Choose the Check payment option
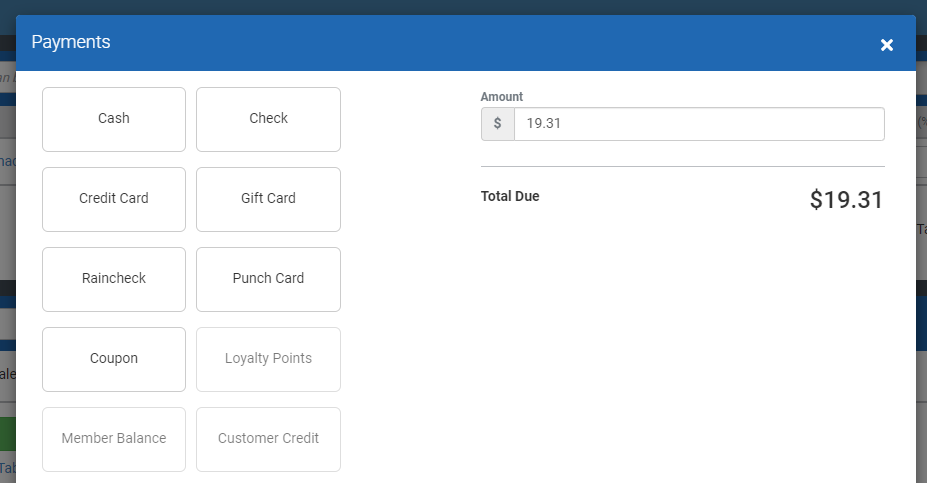Viewport: 927px width, 483px height. coord(268,119)
